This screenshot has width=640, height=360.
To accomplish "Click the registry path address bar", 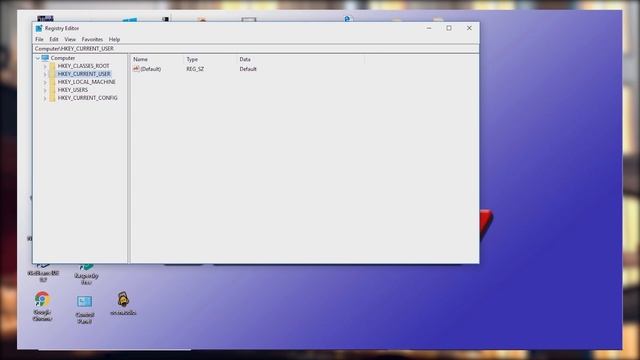I will pyautogui.click(x=256, y=49).
